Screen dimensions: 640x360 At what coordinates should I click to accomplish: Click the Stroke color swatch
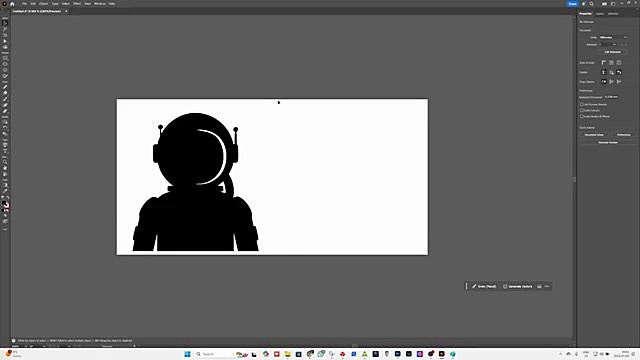pos(7,206)
